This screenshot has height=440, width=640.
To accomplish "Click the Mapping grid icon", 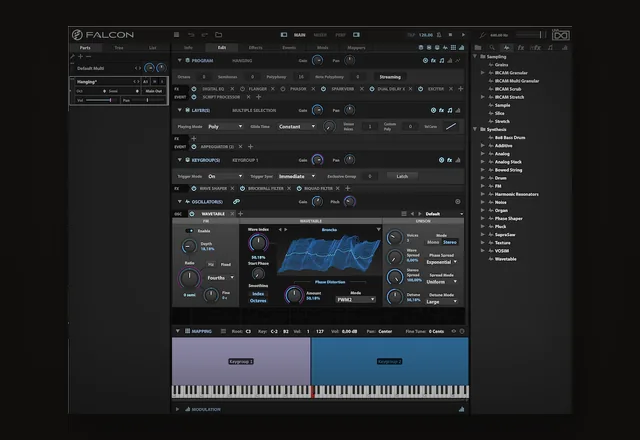I will [x=187, y=331].
